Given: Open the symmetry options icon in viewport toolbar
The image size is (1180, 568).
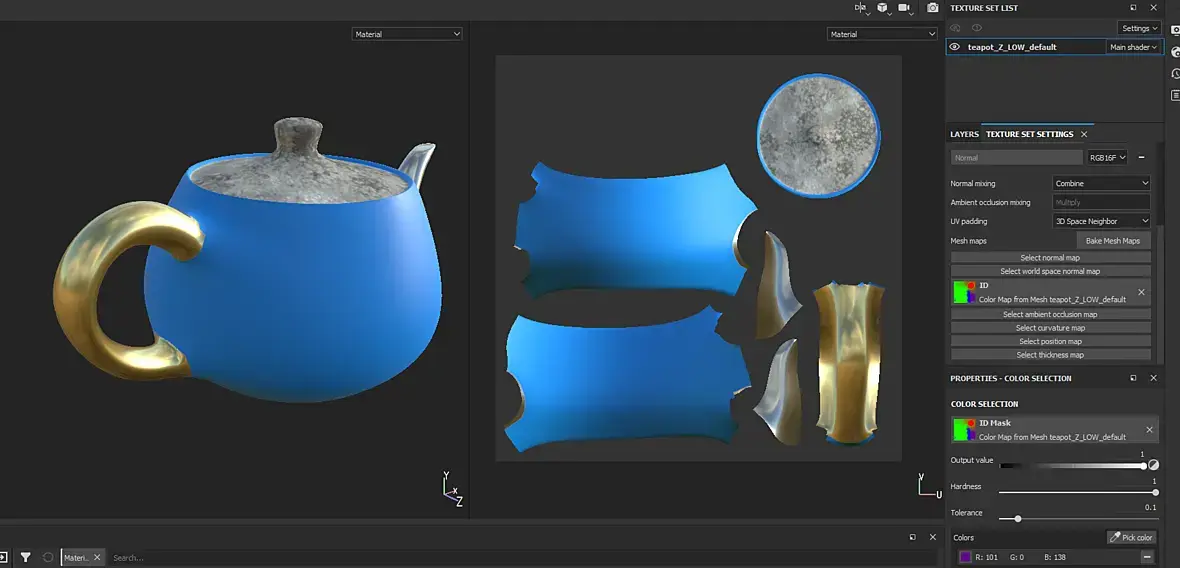Looking at the screenshot, I should [x=861, y=8].
